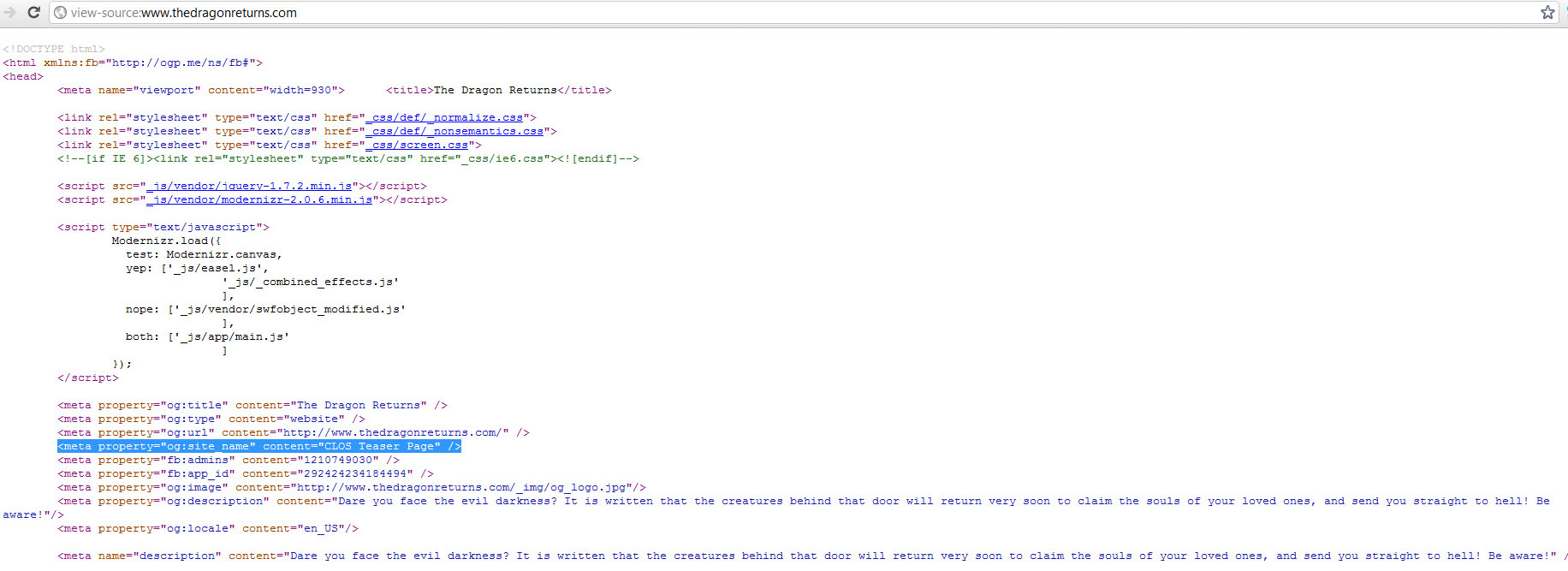The image size is (1568, 571).
Task: Click the <head> opening tag
Action: point(23,76)
